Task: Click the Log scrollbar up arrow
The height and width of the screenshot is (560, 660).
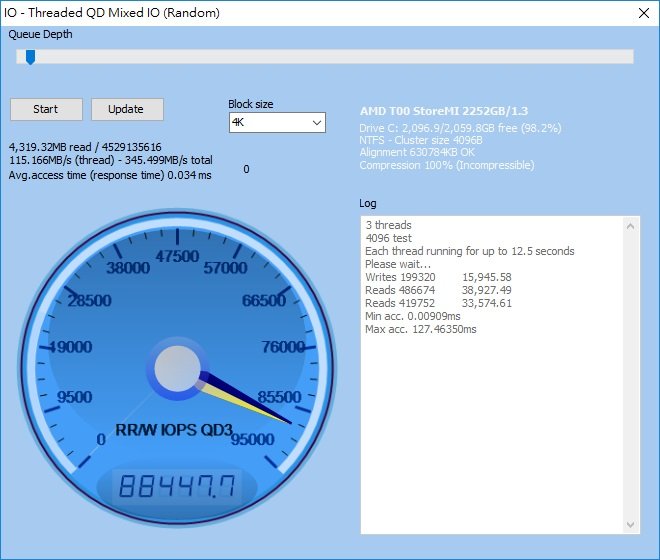Action: [630, 226]
